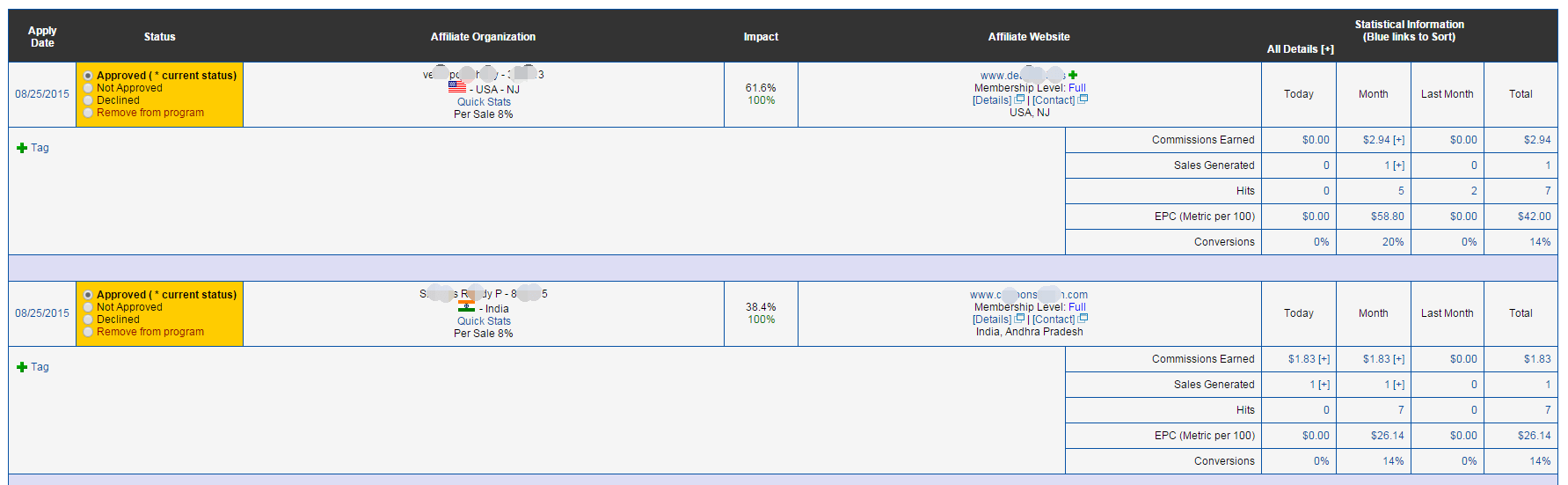Click Full membership level of India affiliate
Image resolution: width=1568 pixels, height=485 pixels.
1077,307
